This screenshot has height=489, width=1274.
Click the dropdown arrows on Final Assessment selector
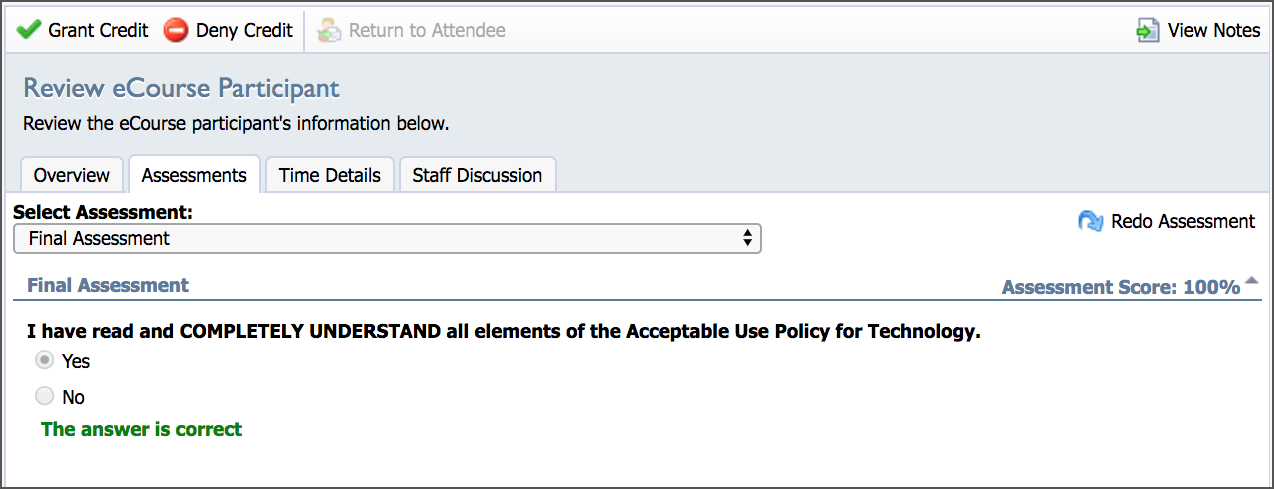pos(746,238)
